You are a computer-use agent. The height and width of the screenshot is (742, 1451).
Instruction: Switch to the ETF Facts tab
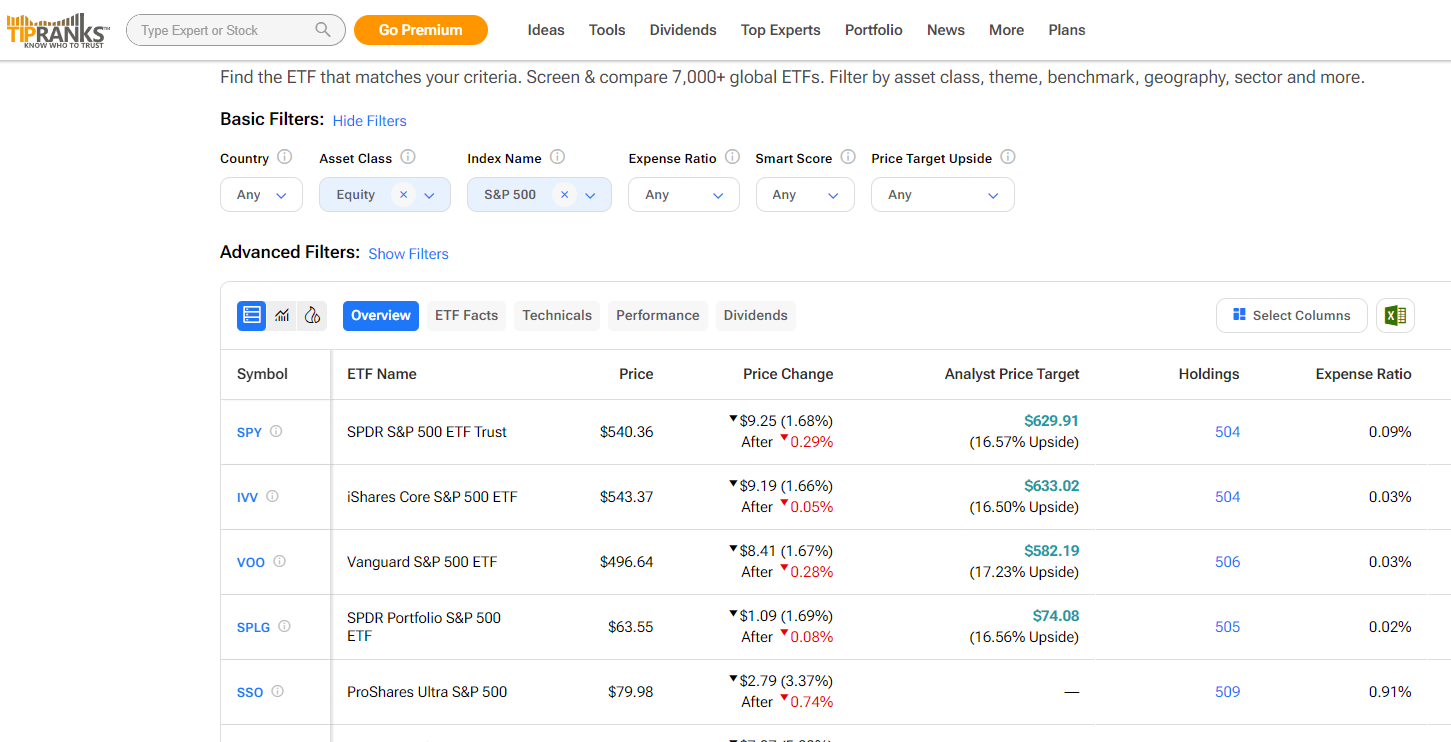(x=466, y=315)
